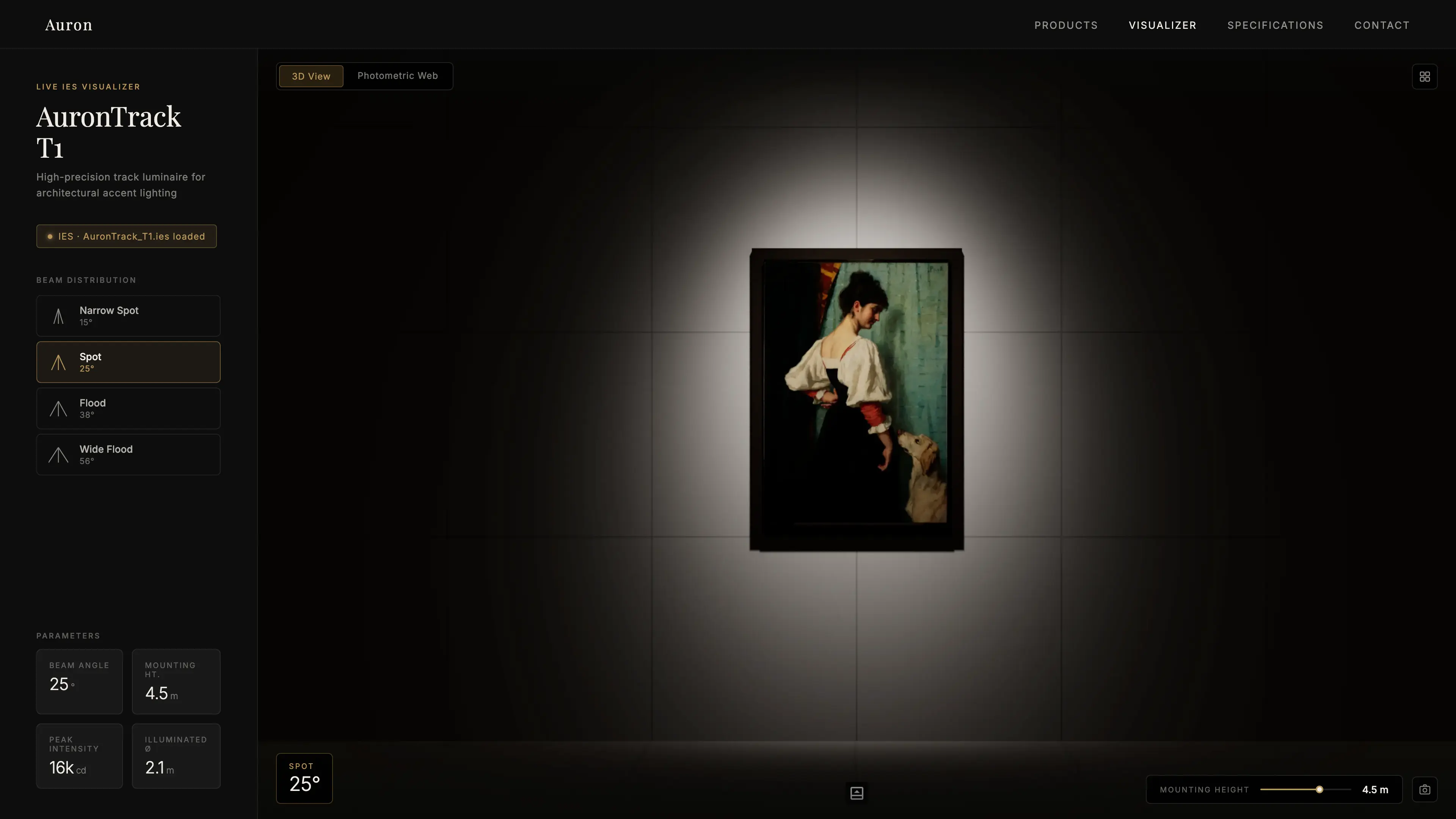Click the Peak Intensity 16k cd card
Image resolution: width=1456 pixels, height=819 pixels.
(80, 756)
